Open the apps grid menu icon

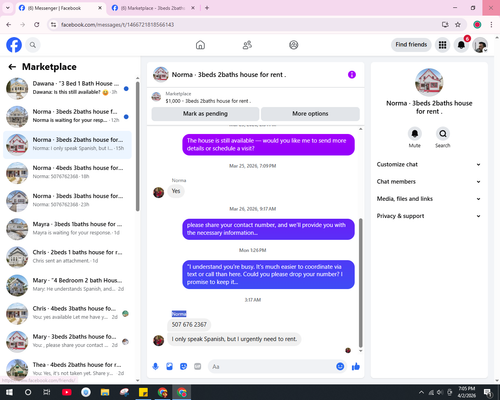click(x=442, y=45)
